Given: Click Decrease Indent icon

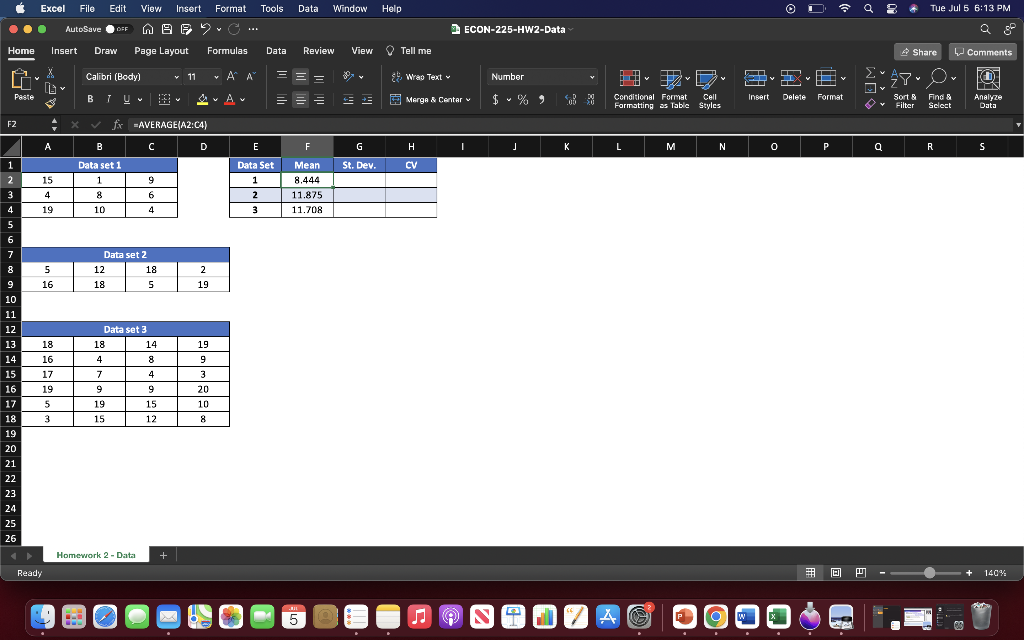Looking at the screenshot, I should (x=348, y=99).
